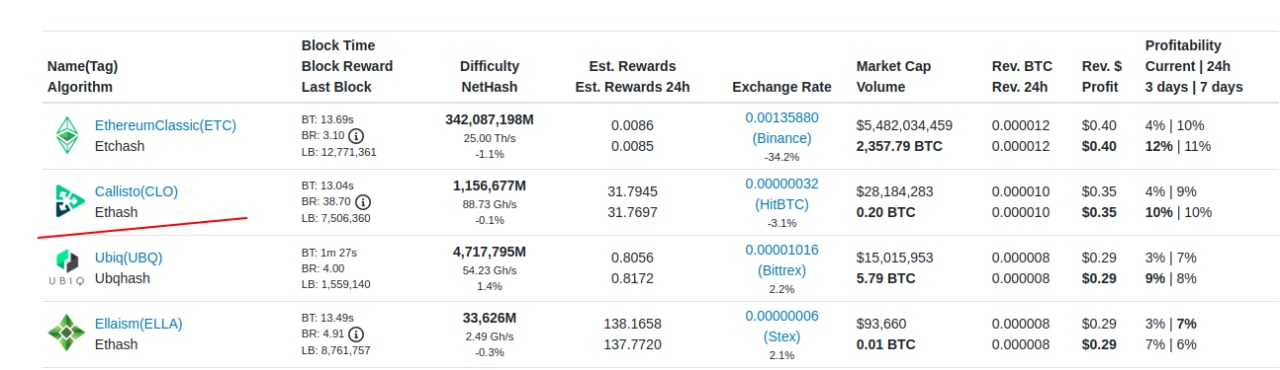Open exchange rate 0.00000032 link
Viewport: 1280px width, 370px height.
click(x=782, y=183)
